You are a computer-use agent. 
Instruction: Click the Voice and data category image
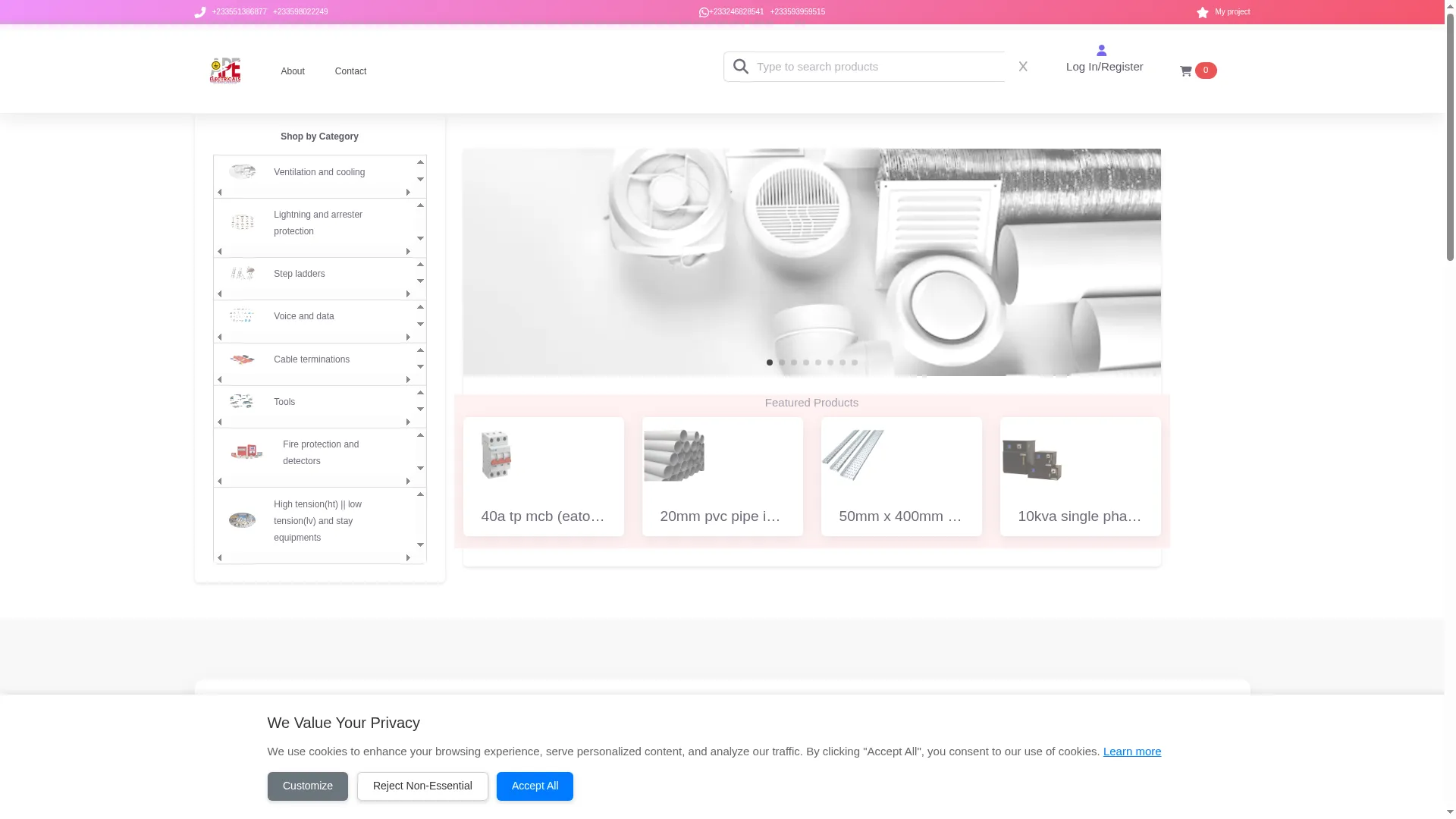[x=243, y=315]
